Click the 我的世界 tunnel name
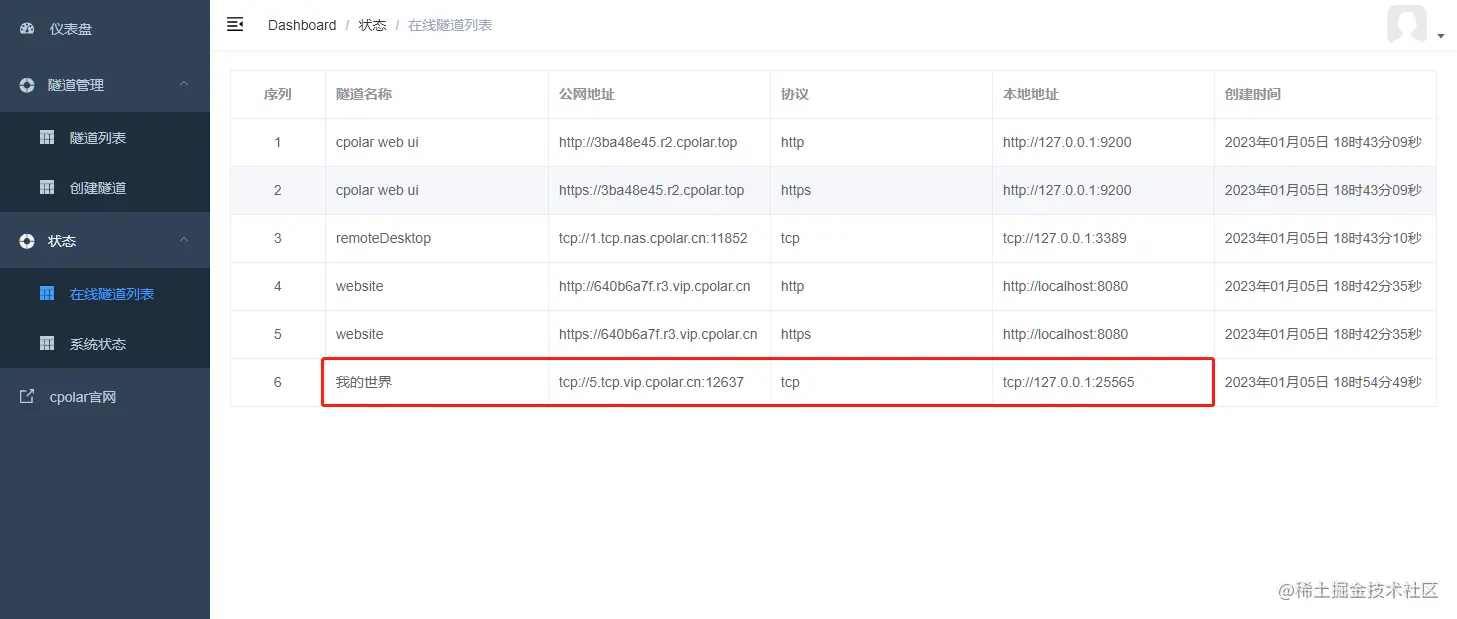Screen dimensions: 1457x619 point(364,382)
